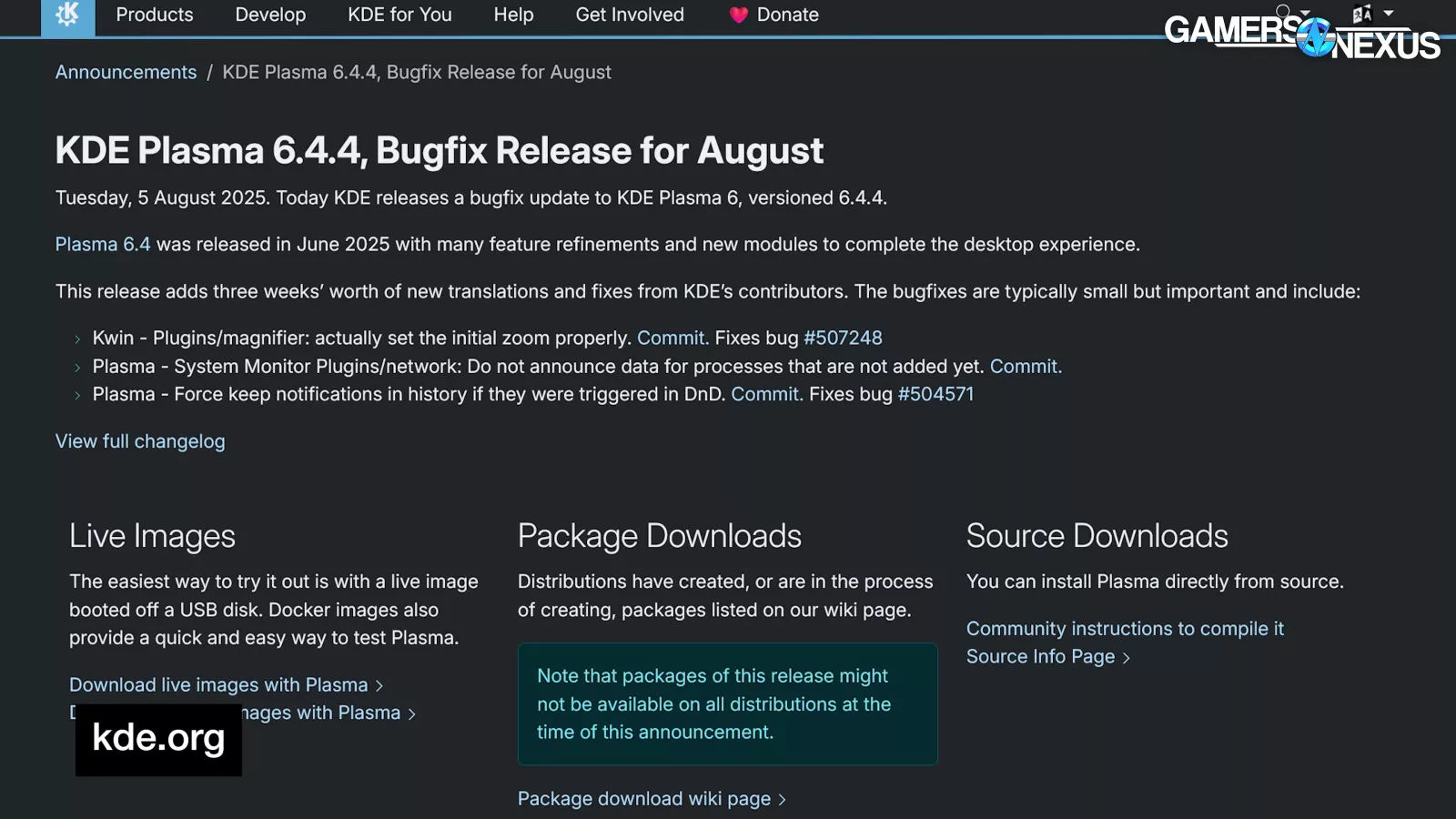
Task: Open Community instructions to compile it
Action: 1125,629
